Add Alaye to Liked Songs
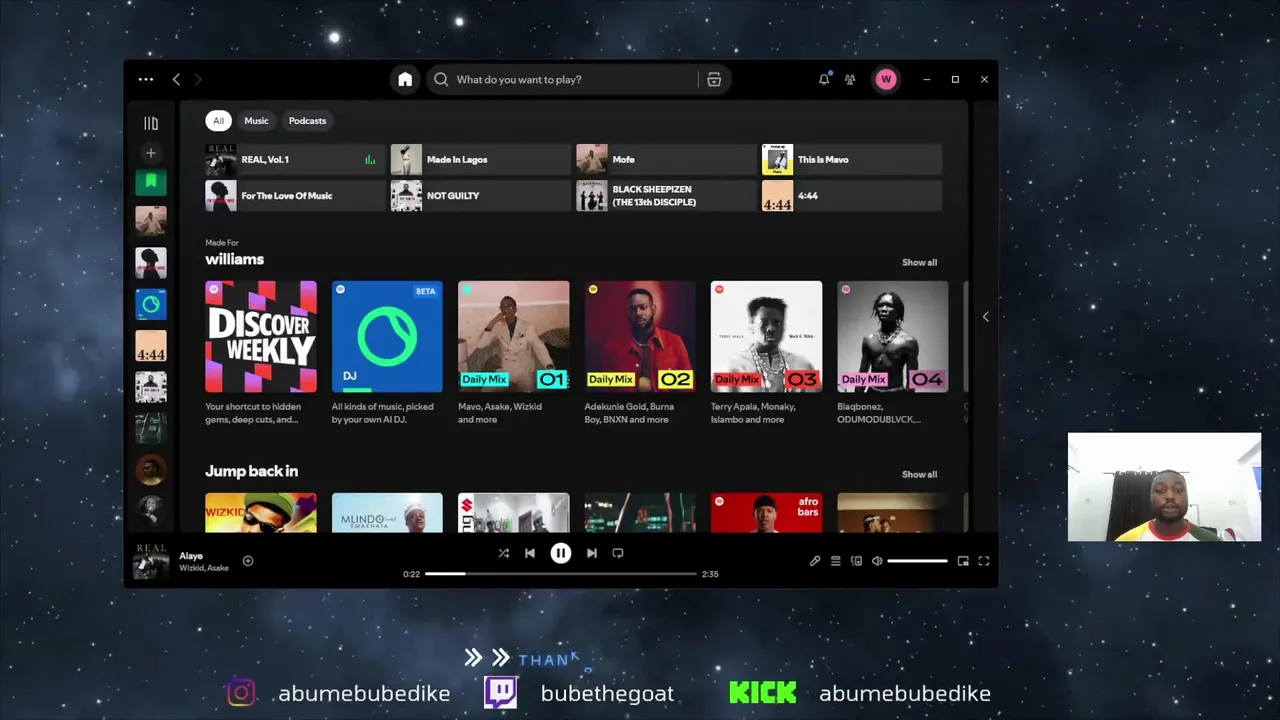 pyautogui.click(x=248, y=561)
